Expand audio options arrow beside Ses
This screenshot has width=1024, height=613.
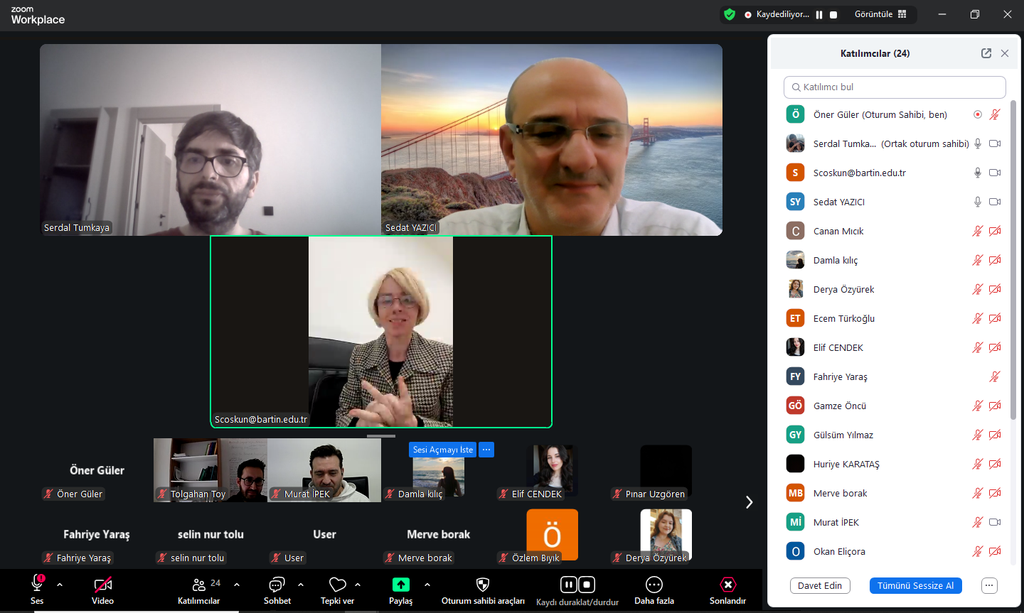click(60, 584)
